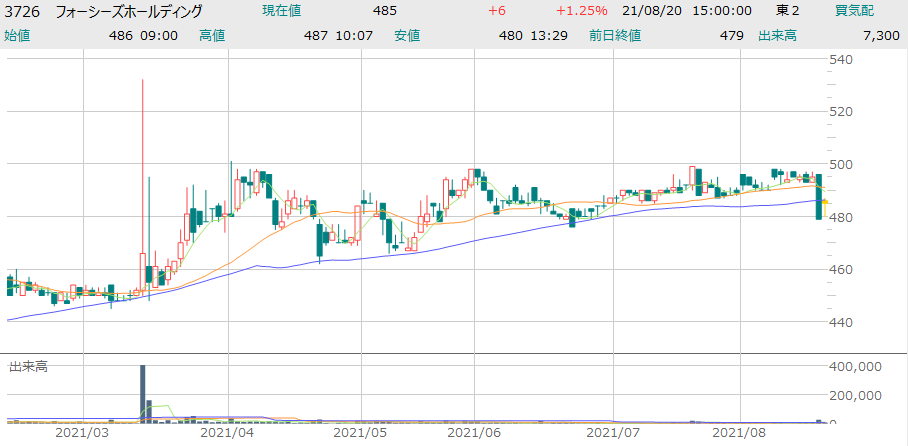Click the 出来高 label in volume panel
Viewport: 908px width, 446px height.
coord(28,366)
